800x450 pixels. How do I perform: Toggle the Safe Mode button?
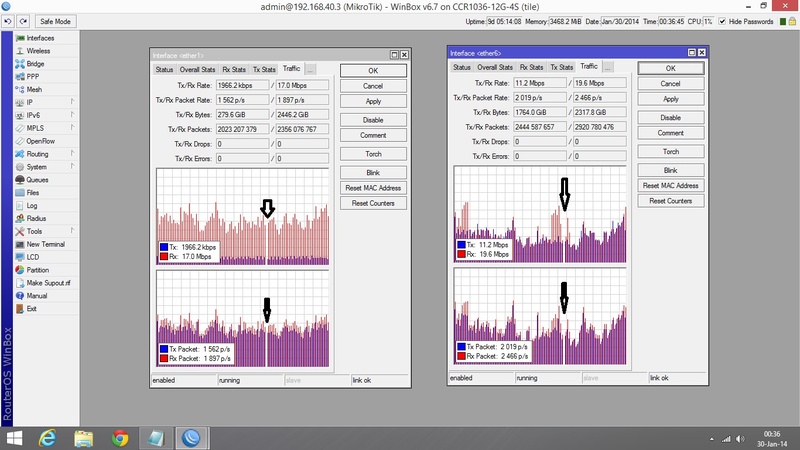56,21
